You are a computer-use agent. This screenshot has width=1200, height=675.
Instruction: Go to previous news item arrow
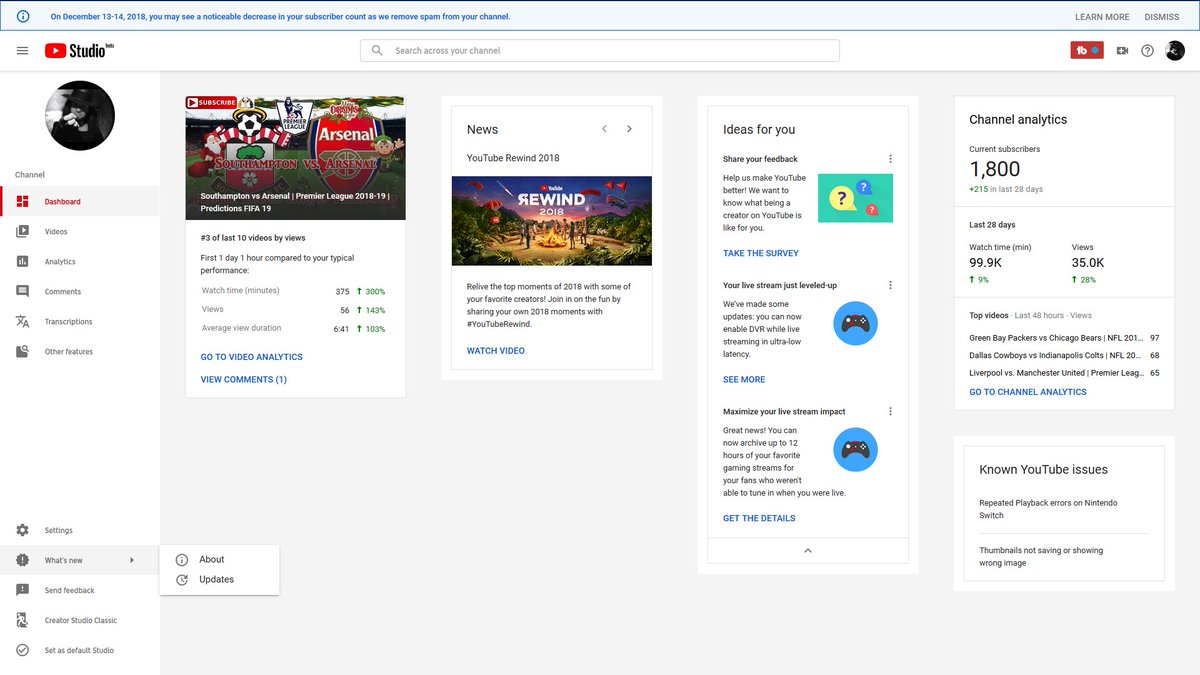click(604, 129)
